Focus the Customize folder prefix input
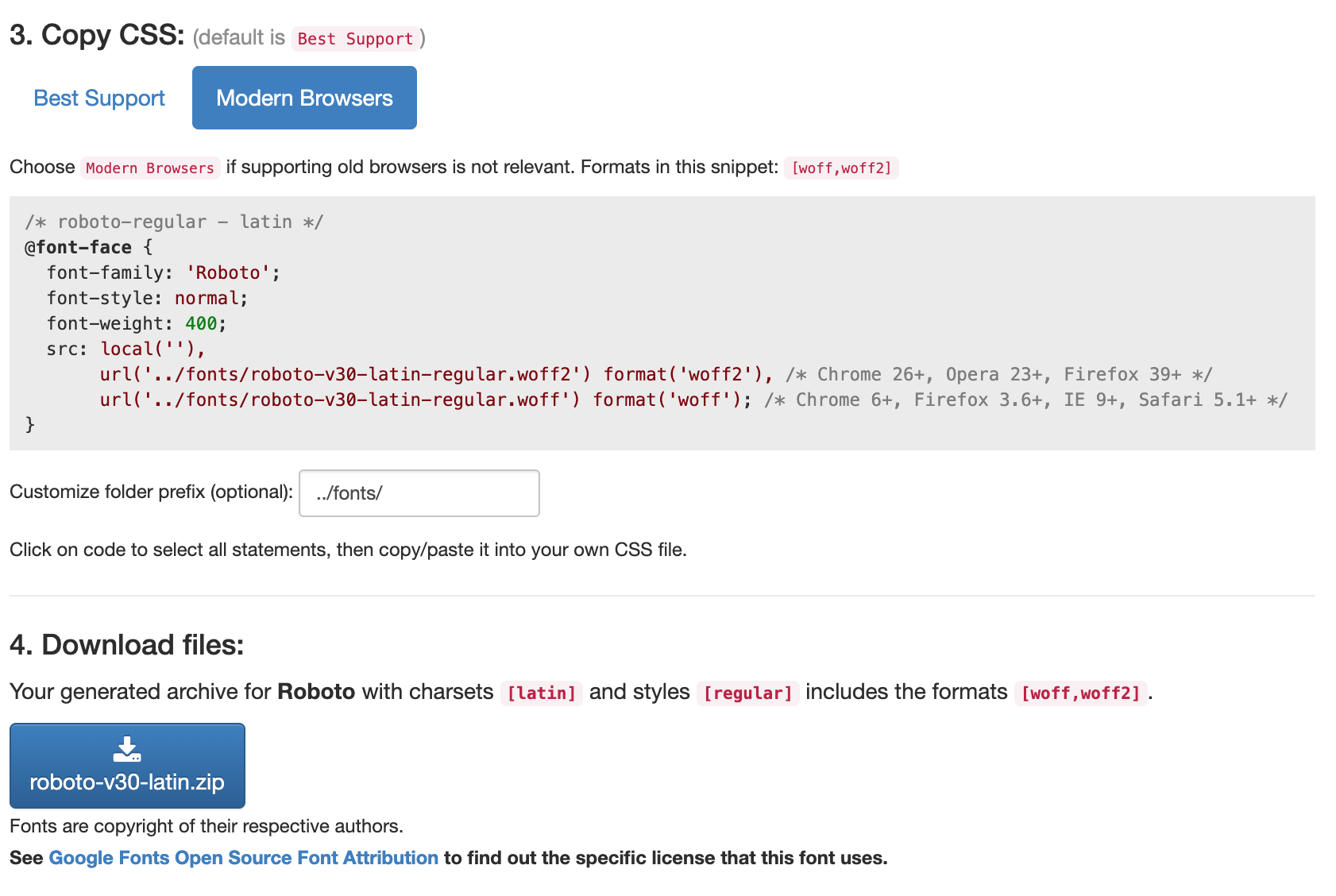The width and height of the screenshot is (1336, 896). (419, 493)
